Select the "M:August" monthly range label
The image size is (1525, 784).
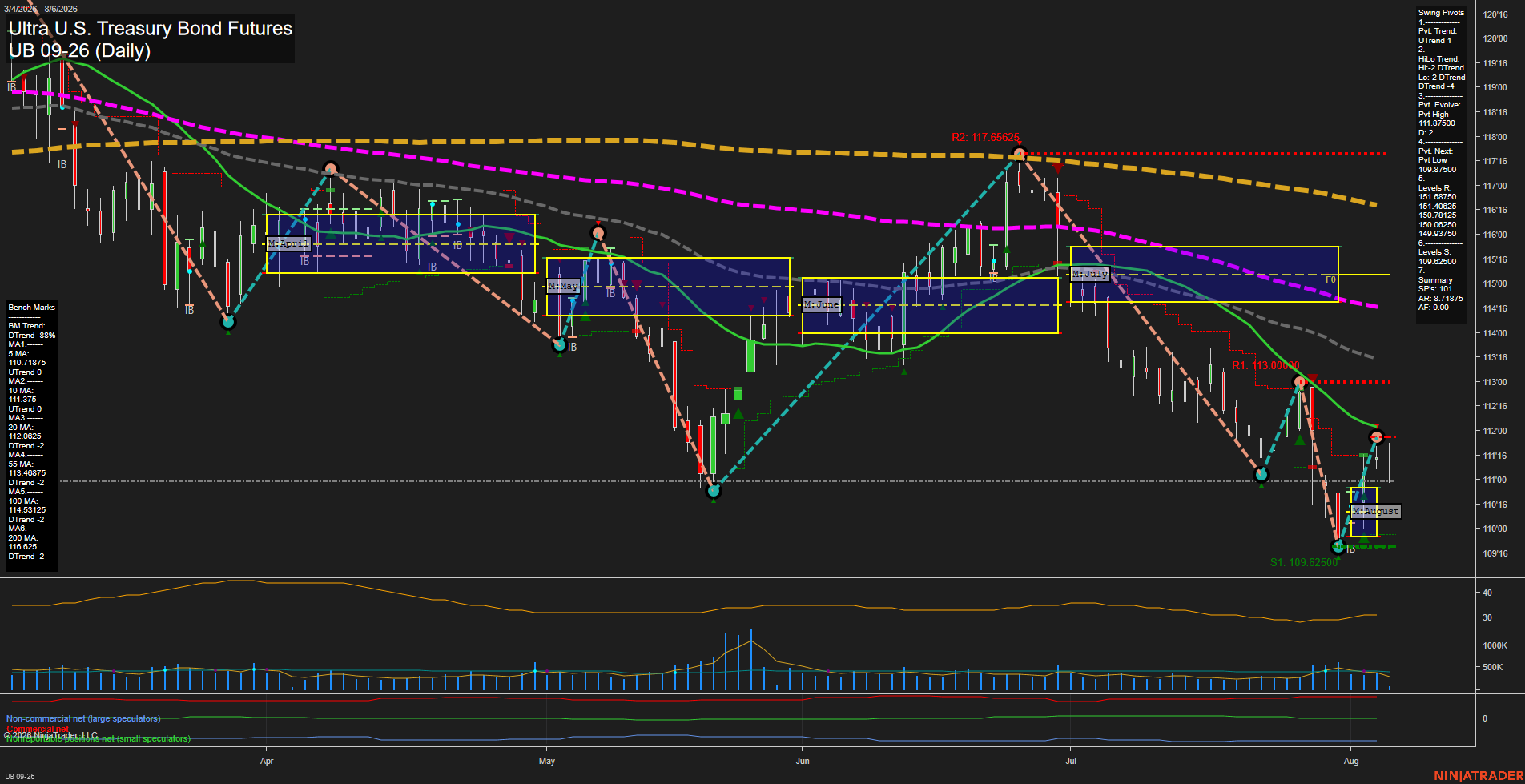tap(1375, 511)
